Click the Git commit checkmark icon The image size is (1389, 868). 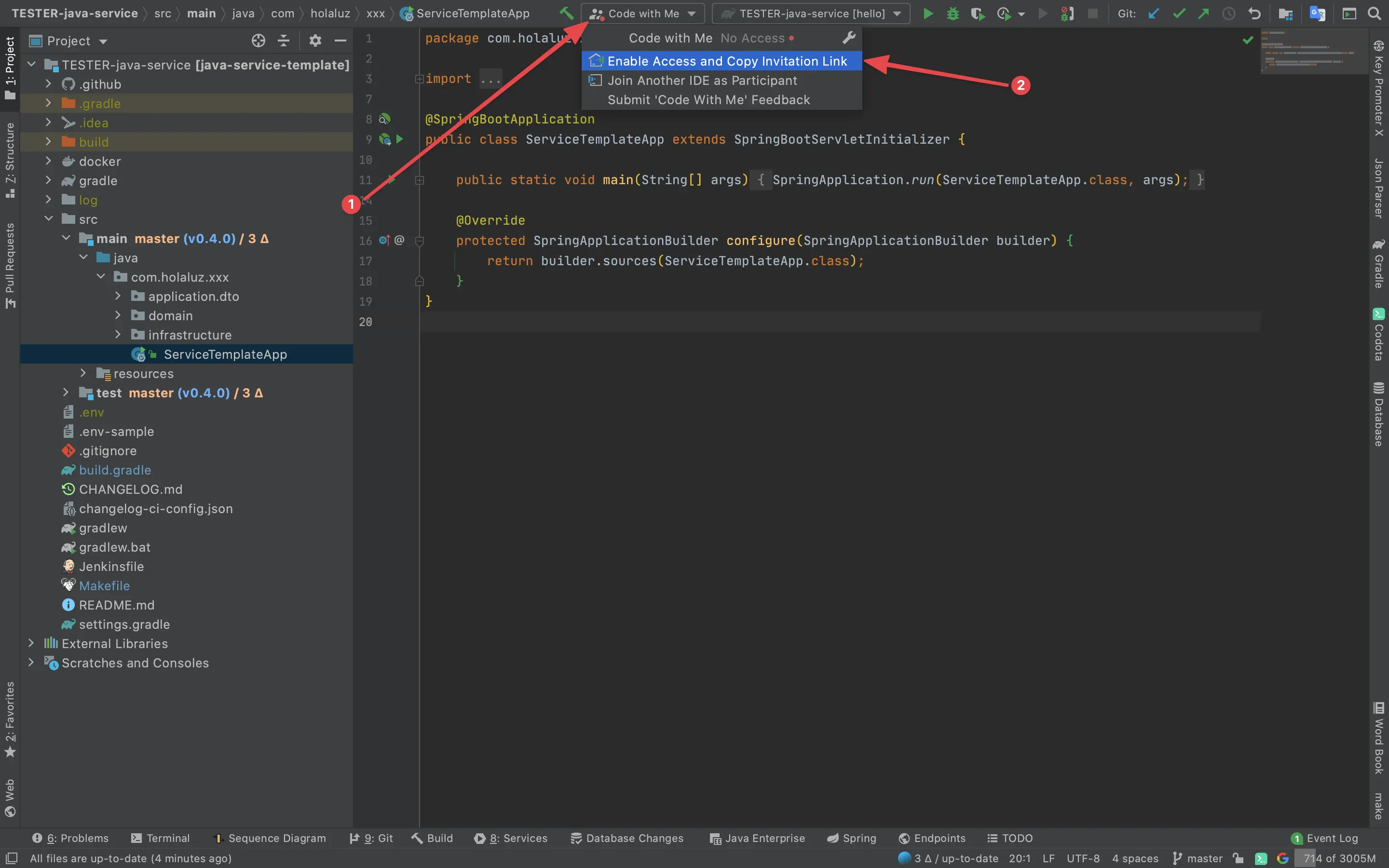click(1179, 13)
